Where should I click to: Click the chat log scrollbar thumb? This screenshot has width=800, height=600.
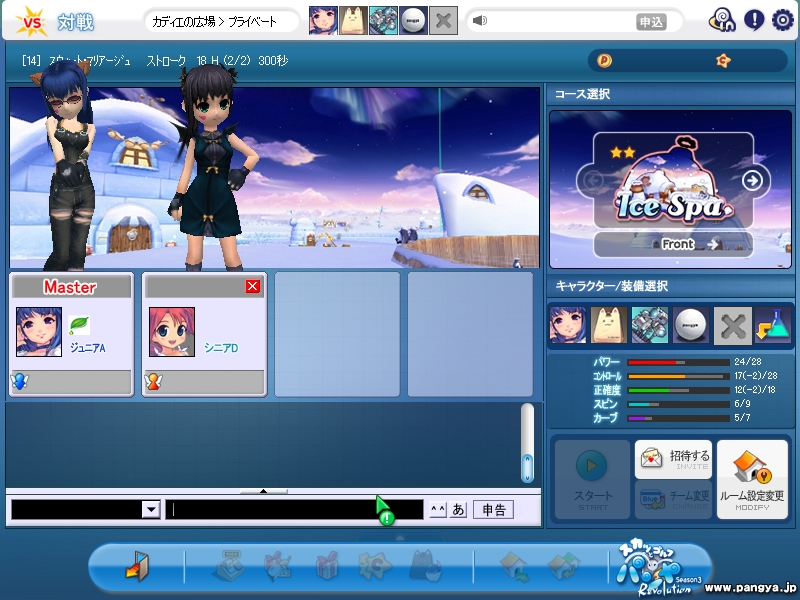[x=527, y=468]
